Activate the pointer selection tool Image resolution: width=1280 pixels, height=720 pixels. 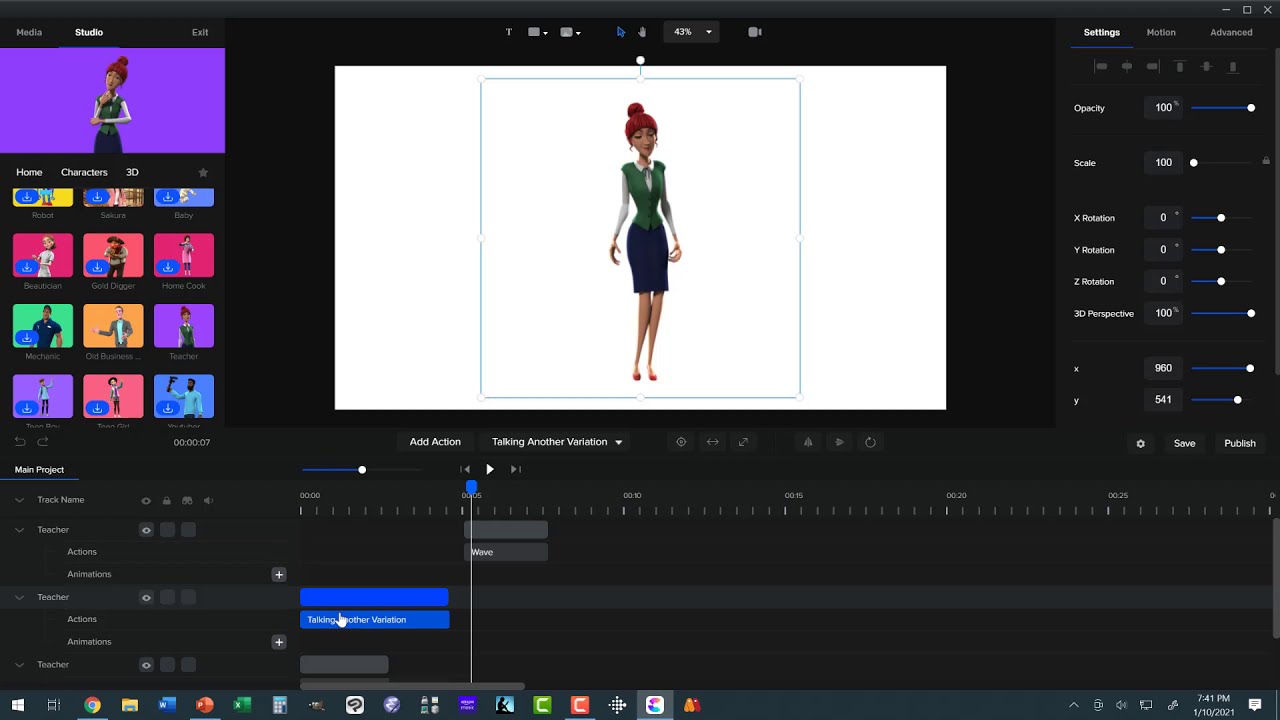(620, 32)
